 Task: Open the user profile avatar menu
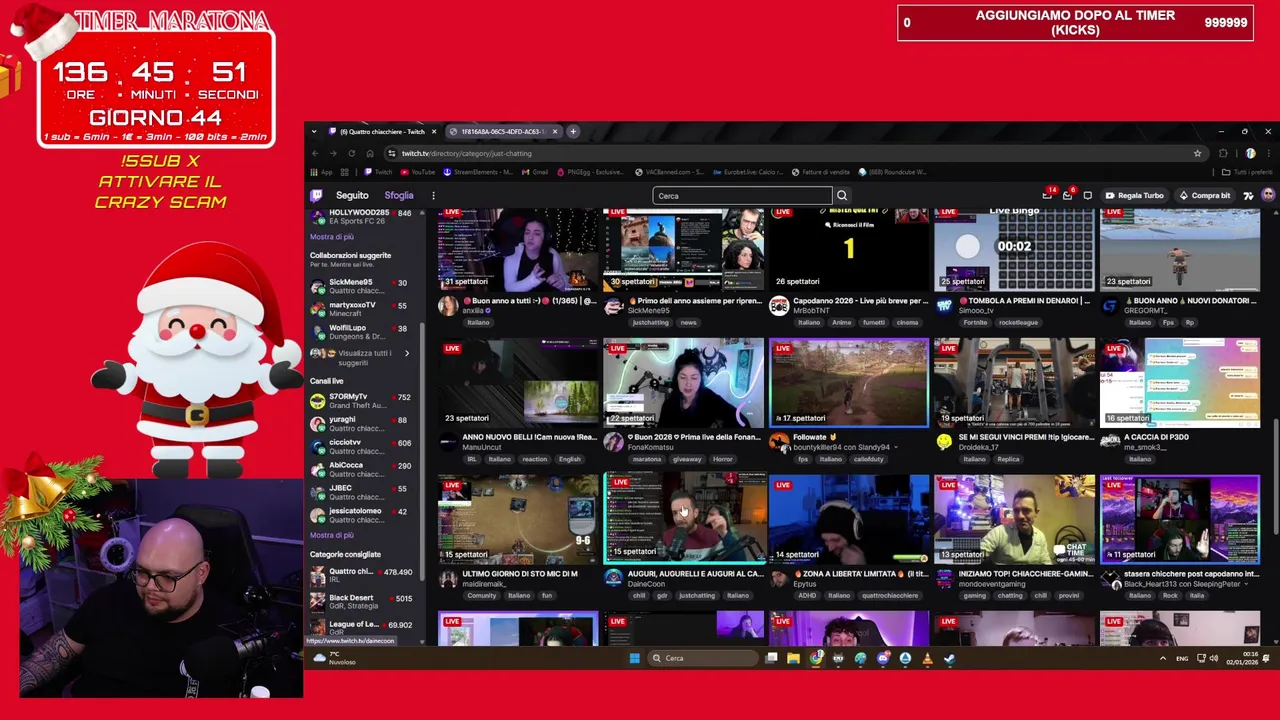1267,196
